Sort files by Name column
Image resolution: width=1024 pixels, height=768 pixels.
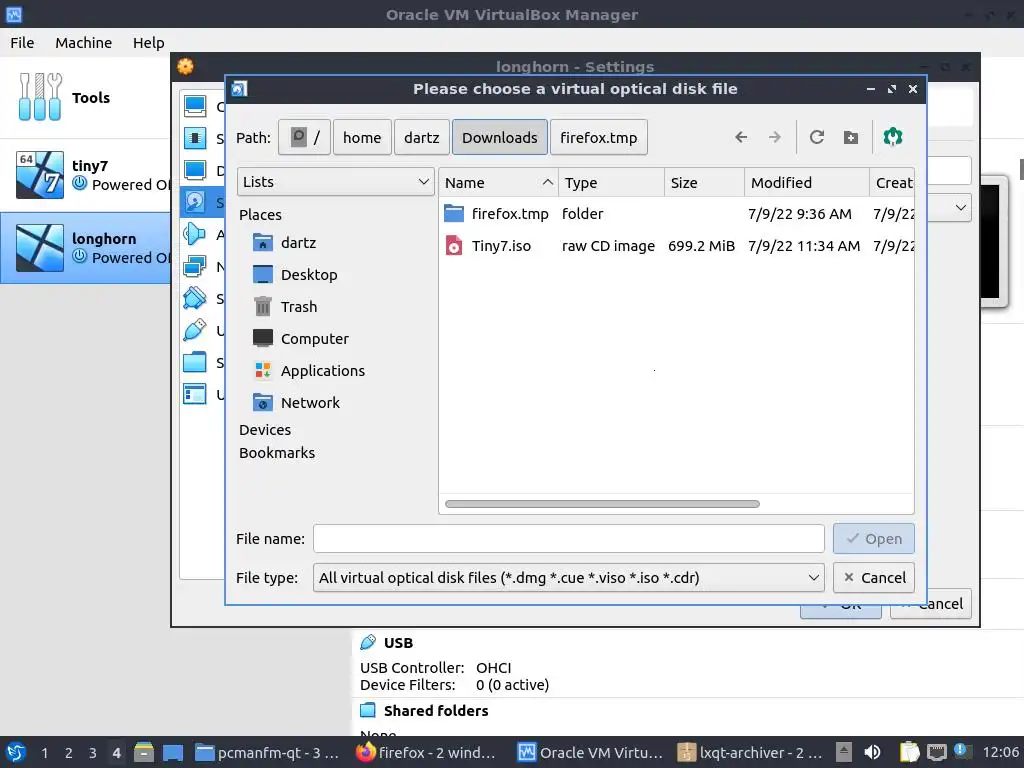[498, 182]
